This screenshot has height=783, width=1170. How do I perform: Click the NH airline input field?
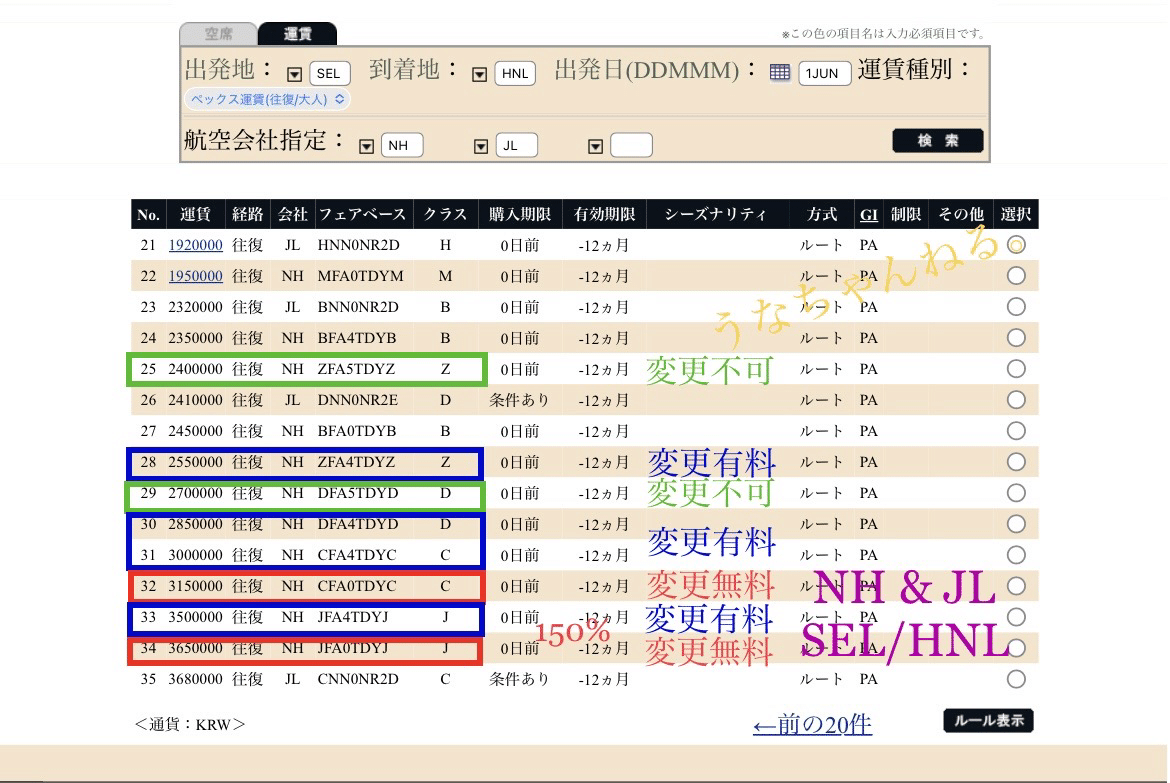401,145
